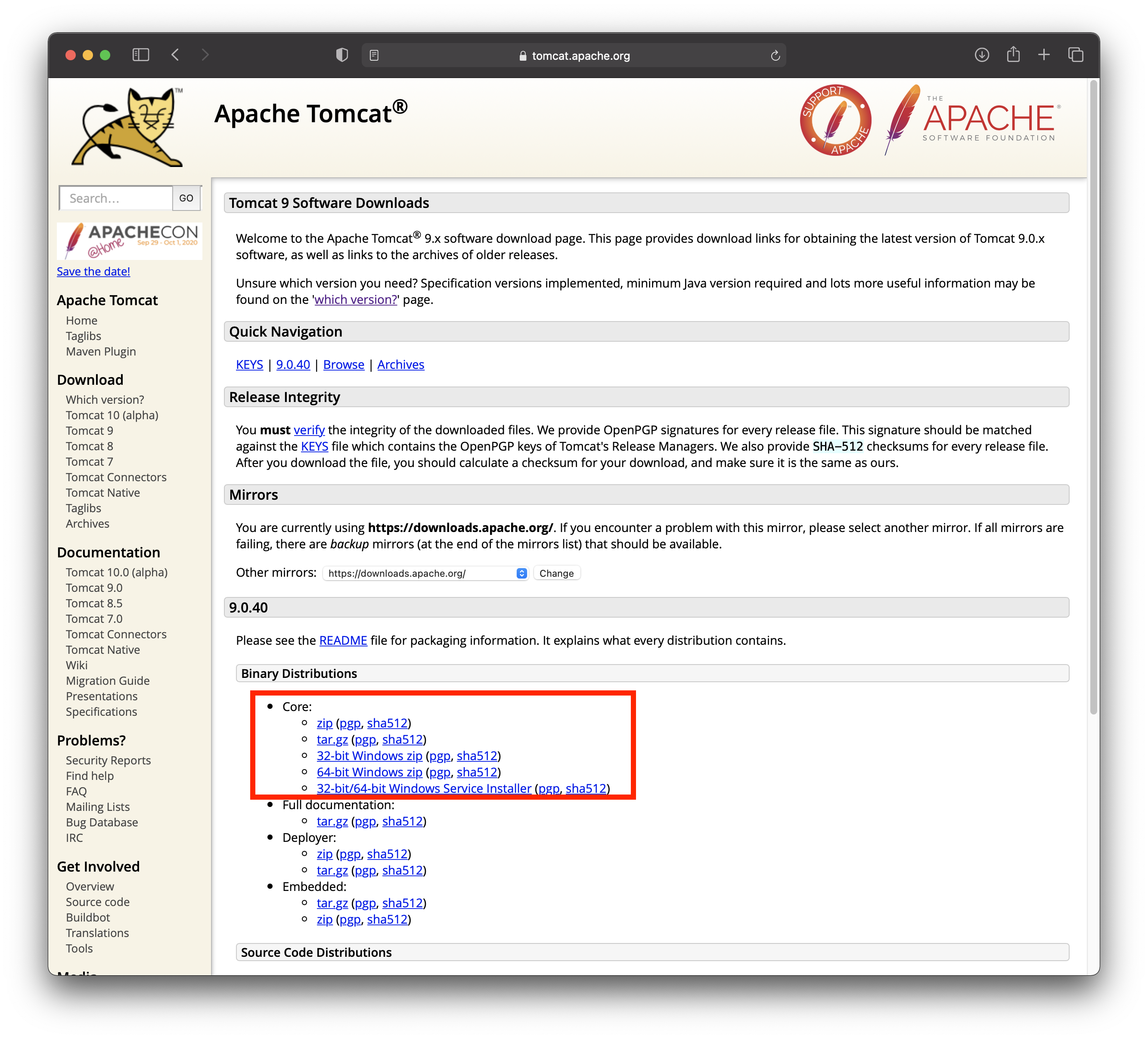Image resolution: width=1148 pixels, height=1039 pixels.
Task: Jump to 9.0.40 in Quick Navigation
Action: 293,365
